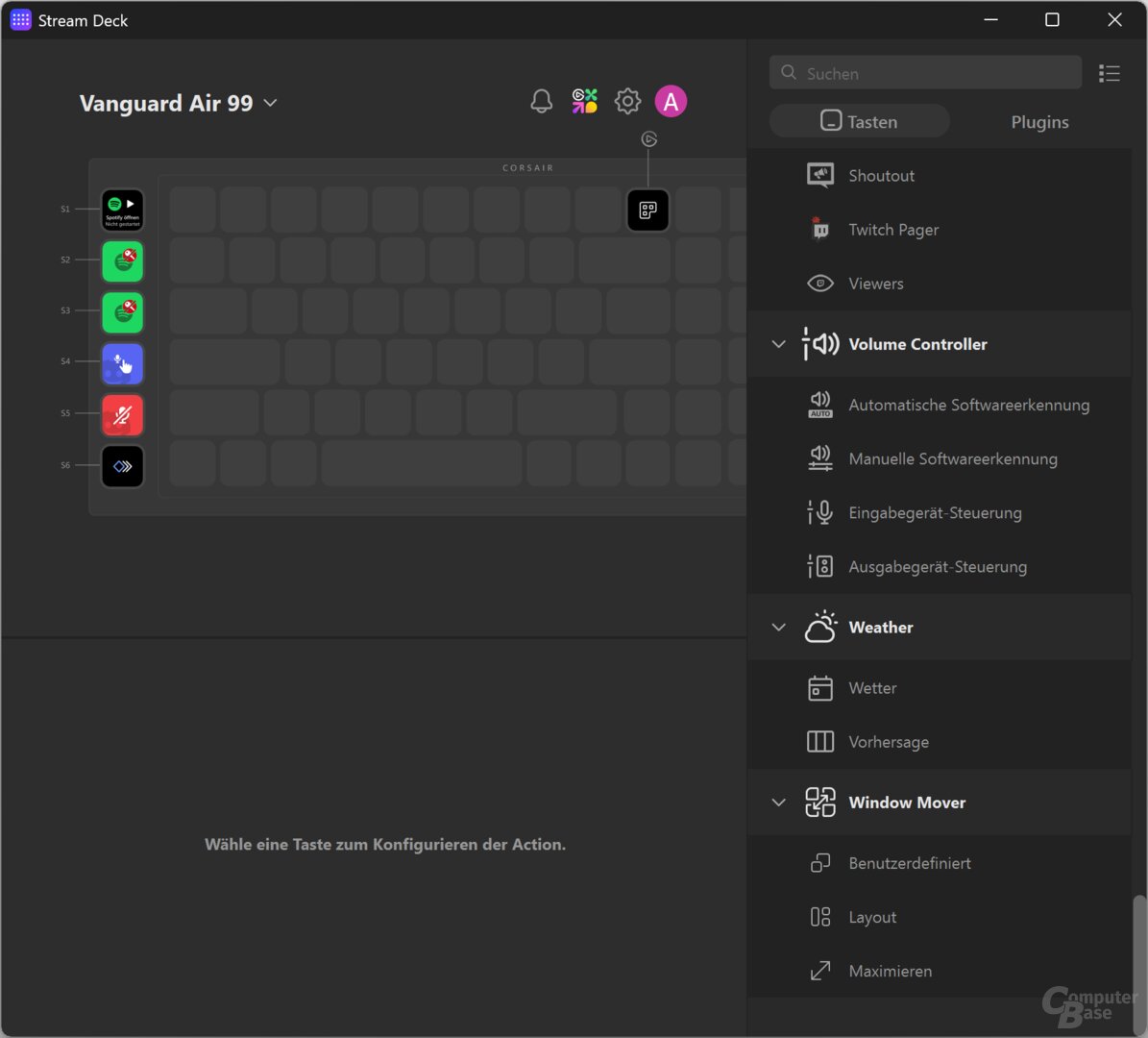Collapse the Volume Controller category
1148x1038 pixels.
click(x=779, y=344)
